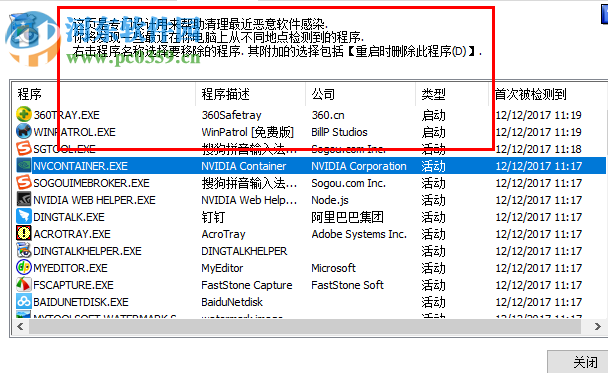Click the 钉钉 description cell

(x=213, y=217)
